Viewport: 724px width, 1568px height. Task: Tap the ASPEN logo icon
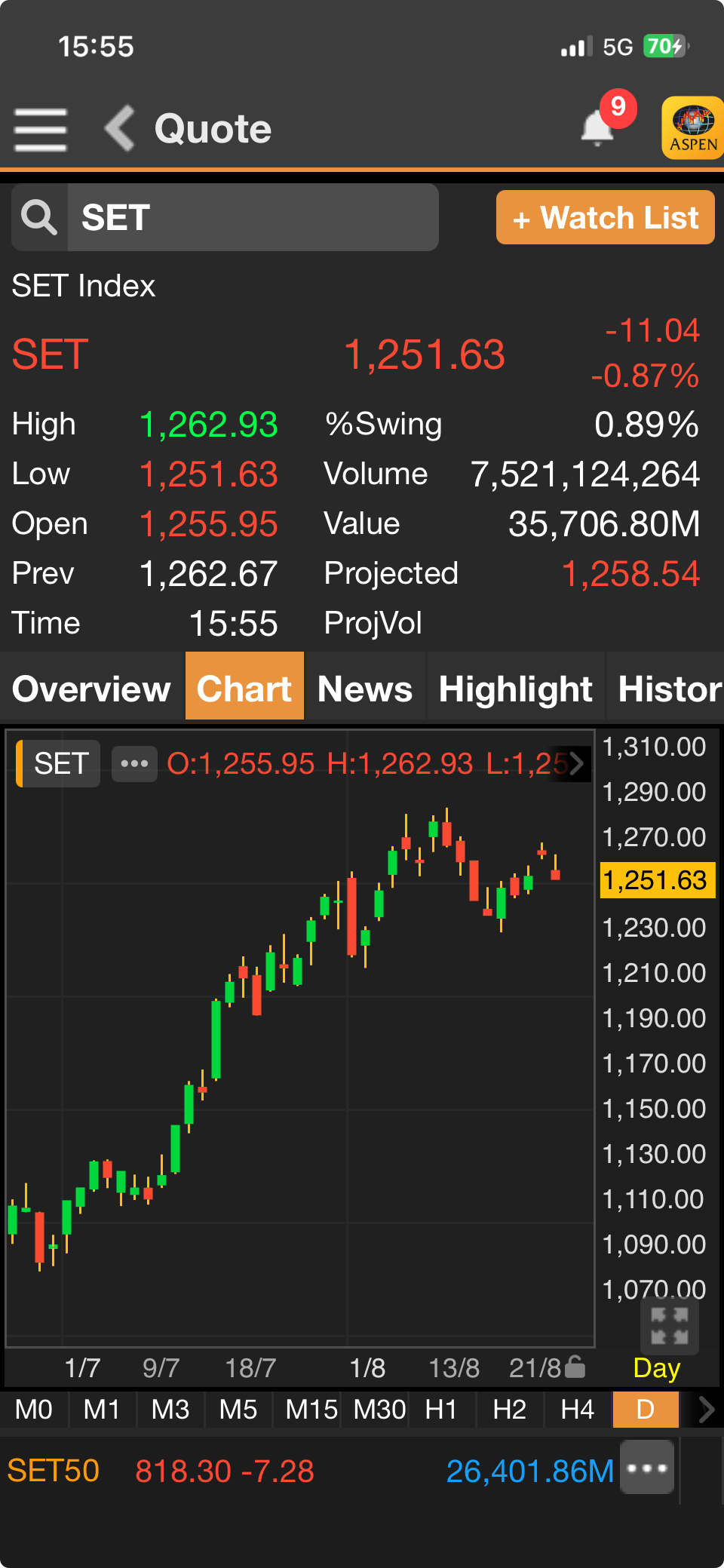[x=692, y=127]
